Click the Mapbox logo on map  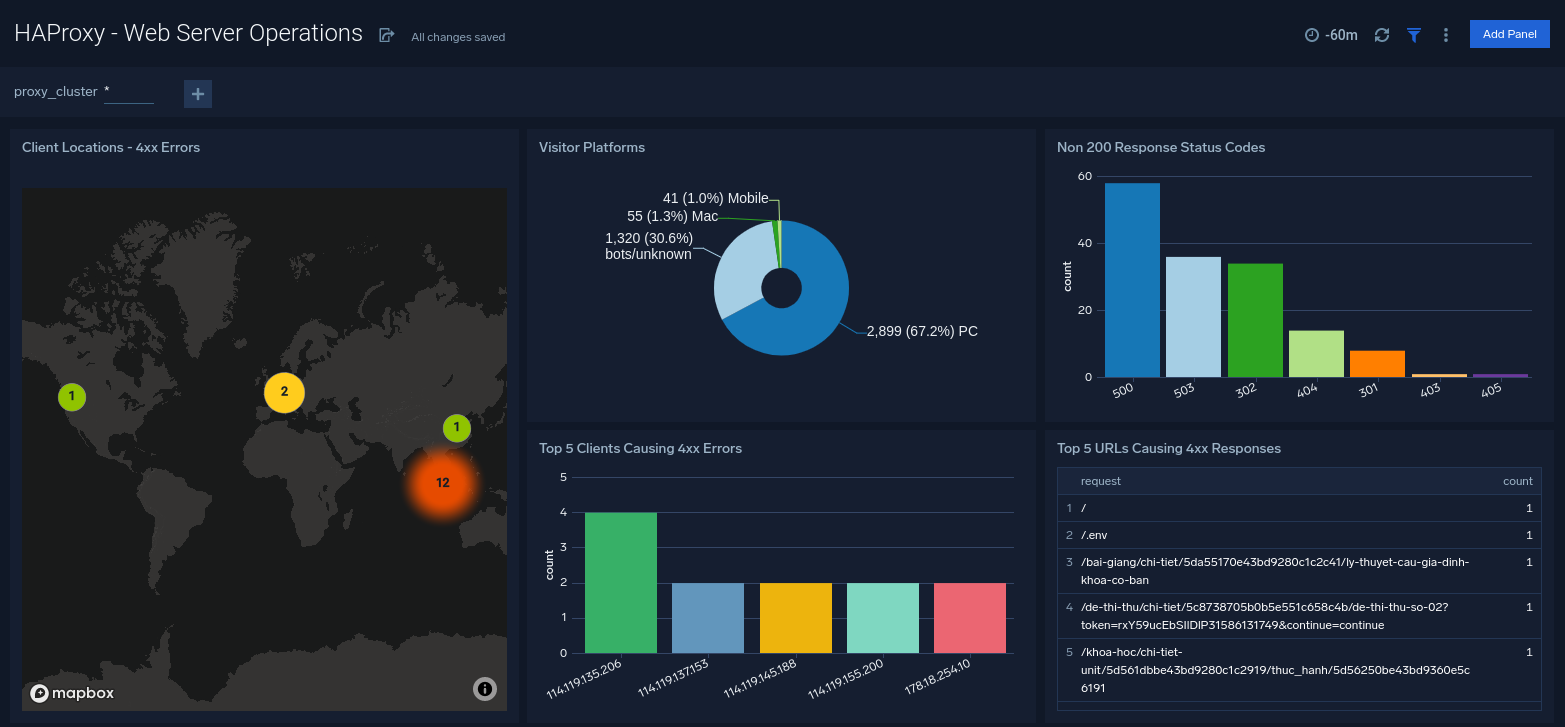72,693
